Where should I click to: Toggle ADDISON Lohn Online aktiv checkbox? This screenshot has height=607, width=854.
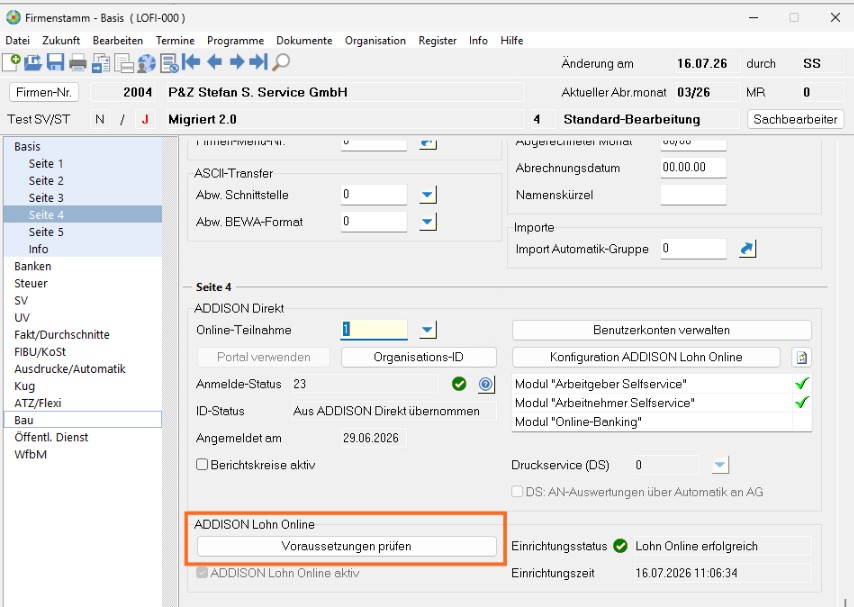pos(202,573)
